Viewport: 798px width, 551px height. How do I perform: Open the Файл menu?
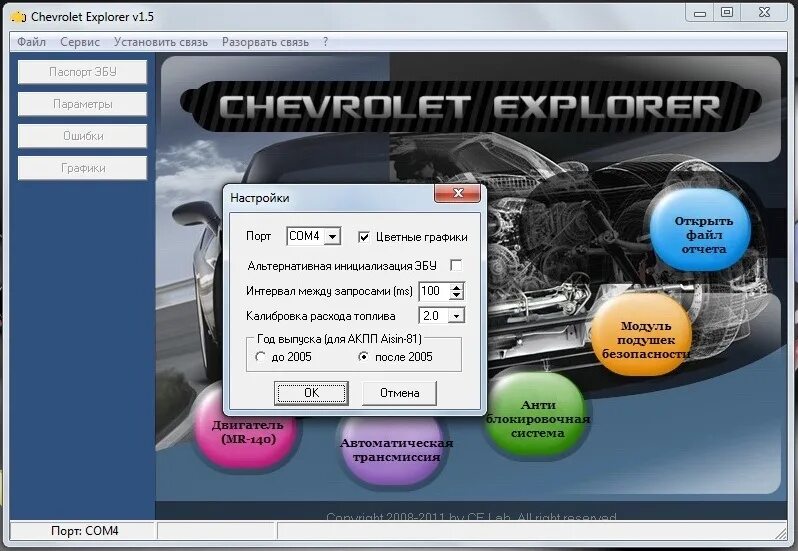32,42
